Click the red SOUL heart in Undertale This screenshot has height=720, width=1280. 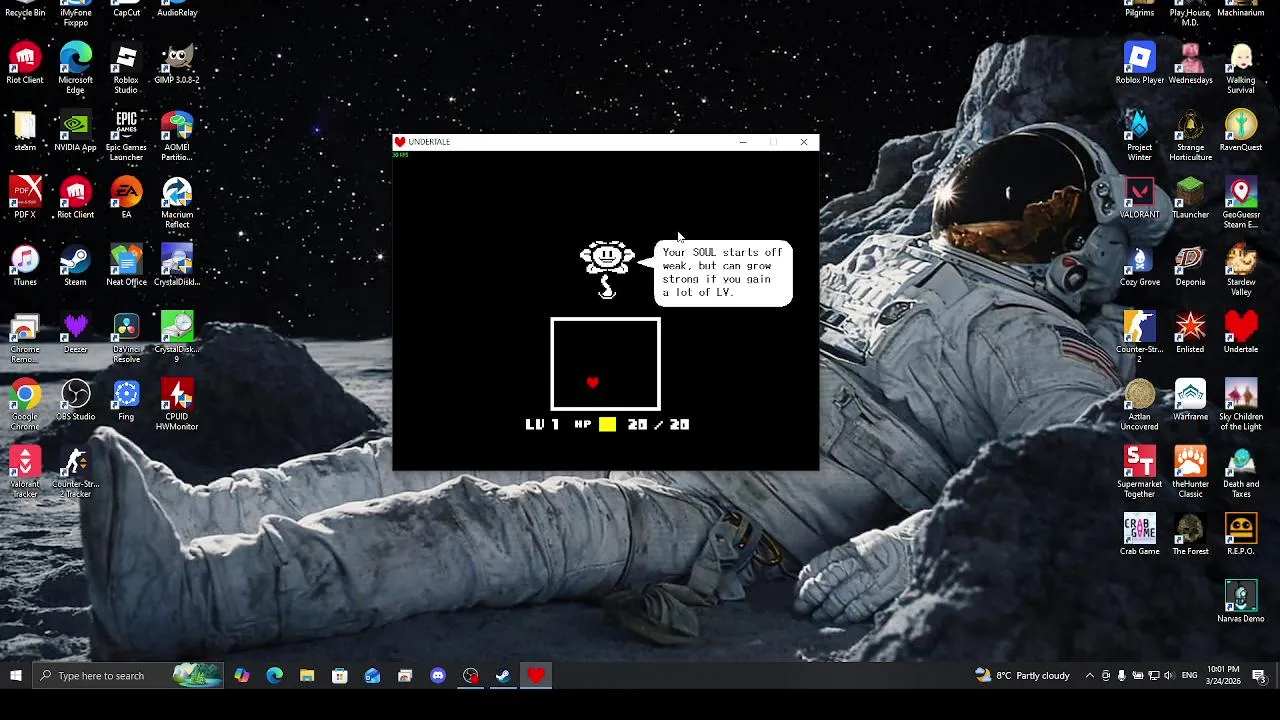[x=593, y=382]
